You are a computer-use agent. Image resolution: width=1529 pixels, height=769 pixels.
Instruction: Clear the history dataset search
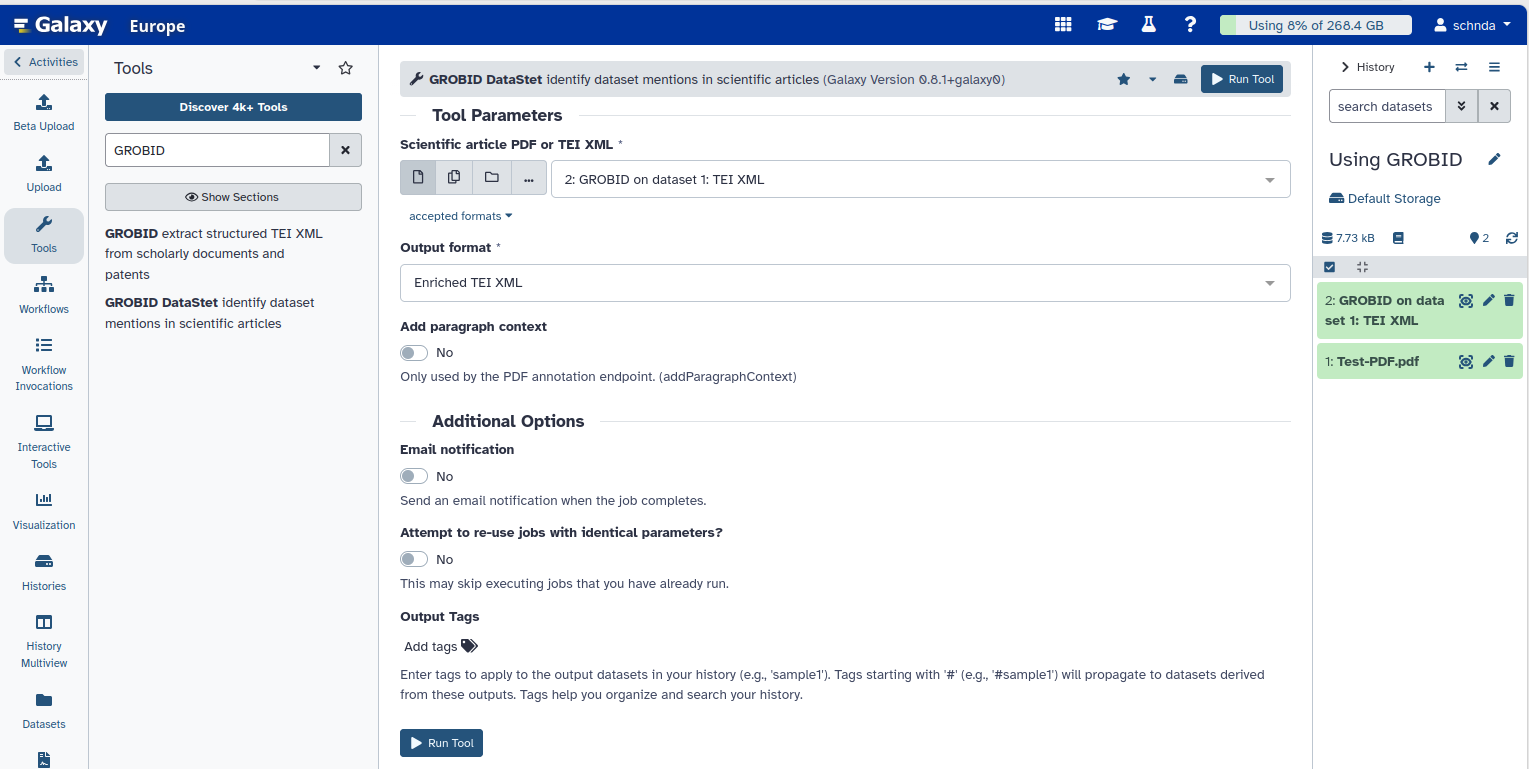1494,106
